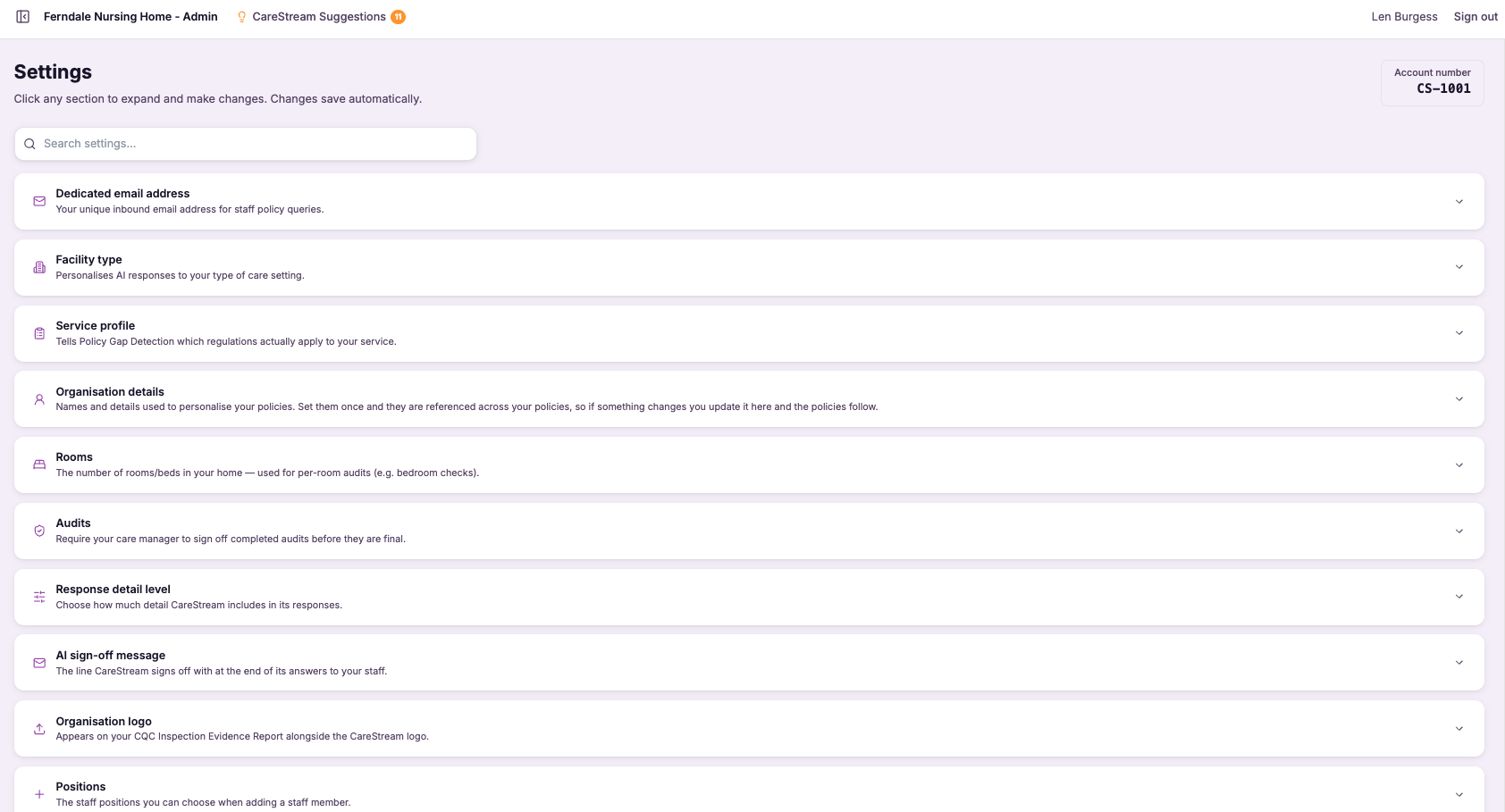Screen dimensions: 1505x812
Task: Click 'Tells Policy Gap Detection' description text
Action: point(226,342)
